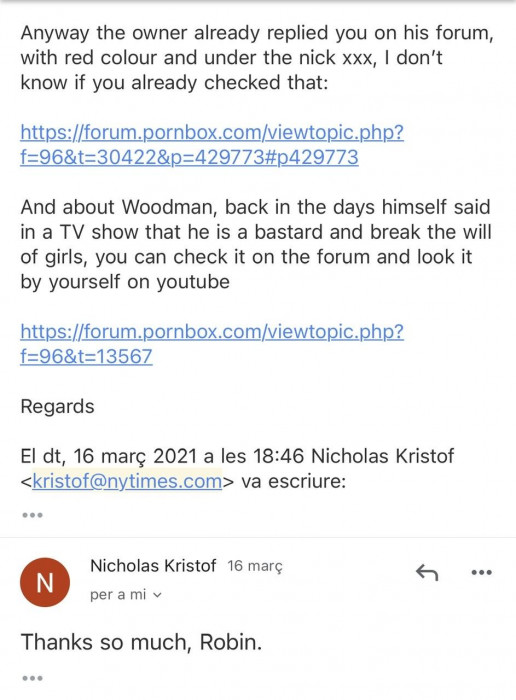Open the three-dot more options menu
Screen dimensions: 516x700
(x=482, y=572)
